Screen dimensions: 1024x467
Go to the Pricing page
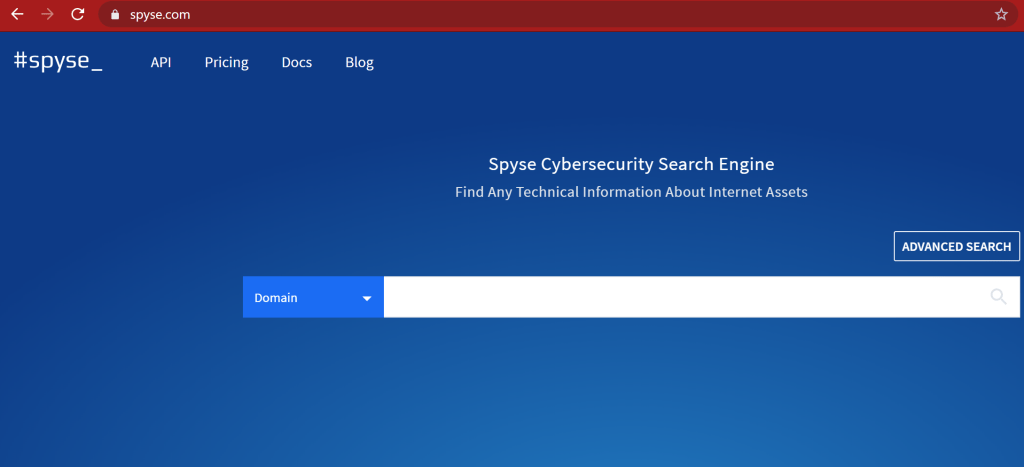point(226,62)
